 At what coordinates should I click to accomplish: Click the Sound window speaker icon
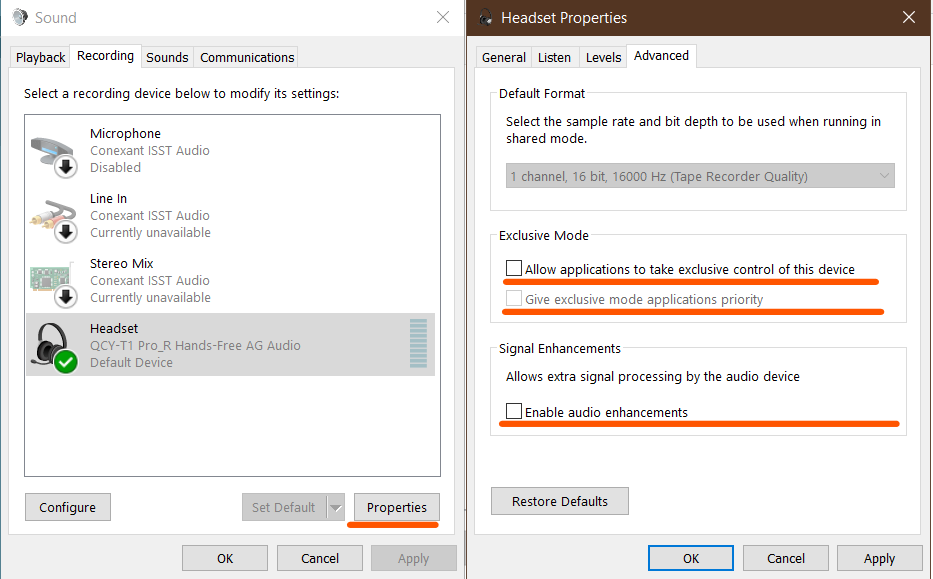click(19, 18)
